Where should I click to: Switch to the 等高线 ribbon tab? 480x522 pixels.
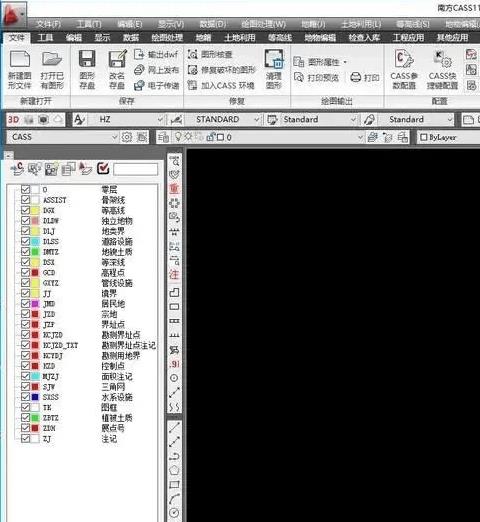pyautogui.click(x=280, y=38)
